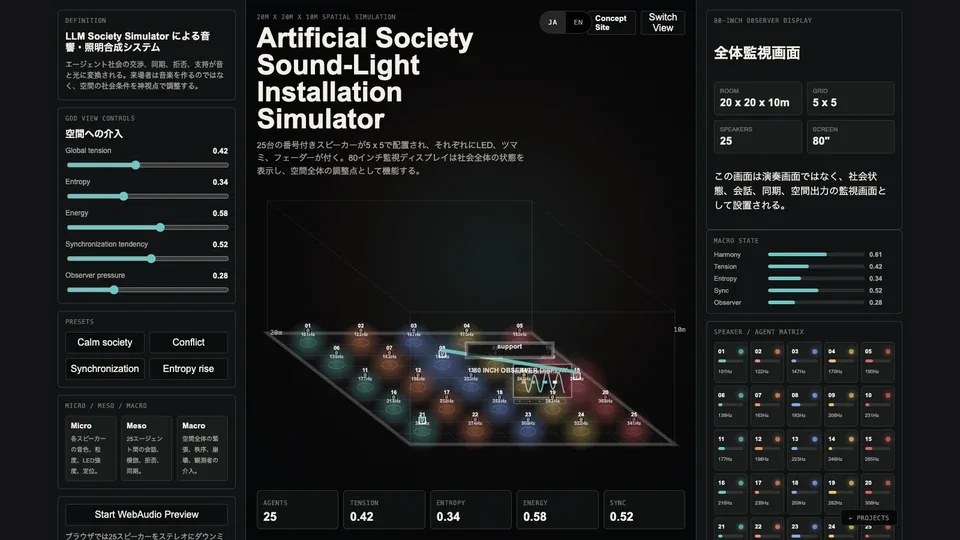Open matrix card 05 with red LED
Image resolution: width=960 pixels, height=540 pixels.
coord(877,362)
